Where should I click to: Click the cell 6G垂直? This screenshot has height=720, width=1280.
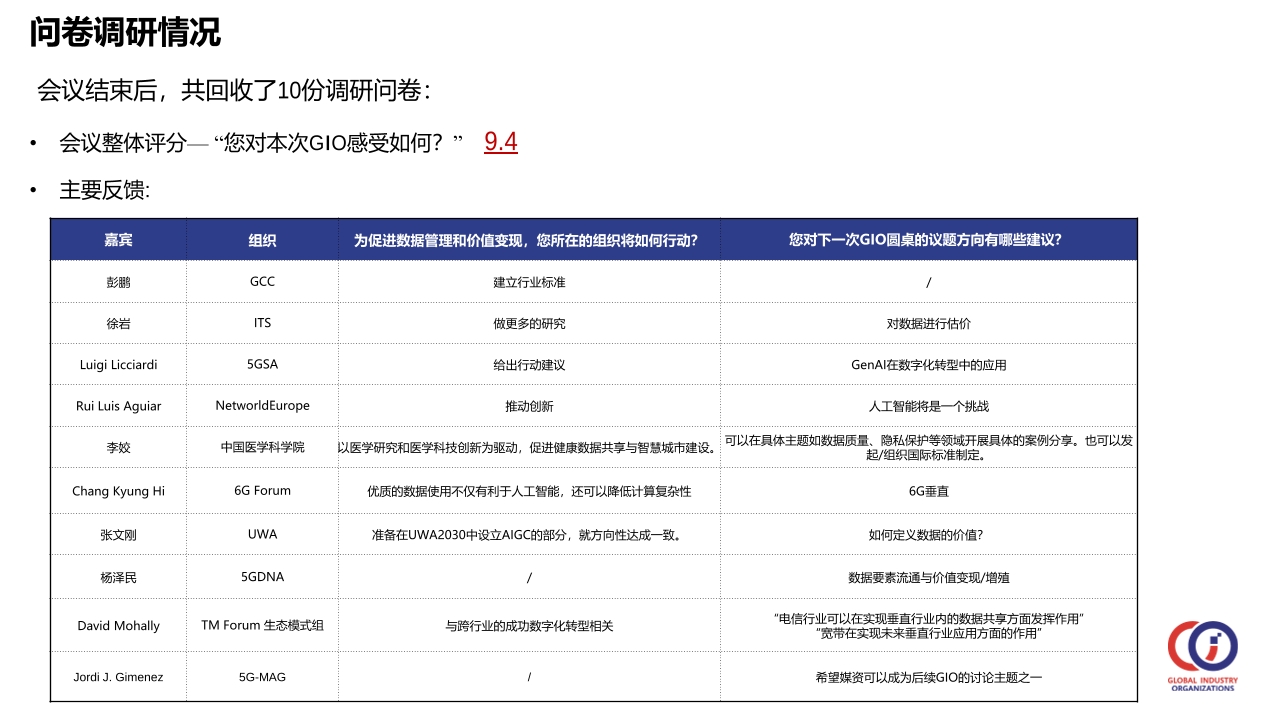point(928,491)
